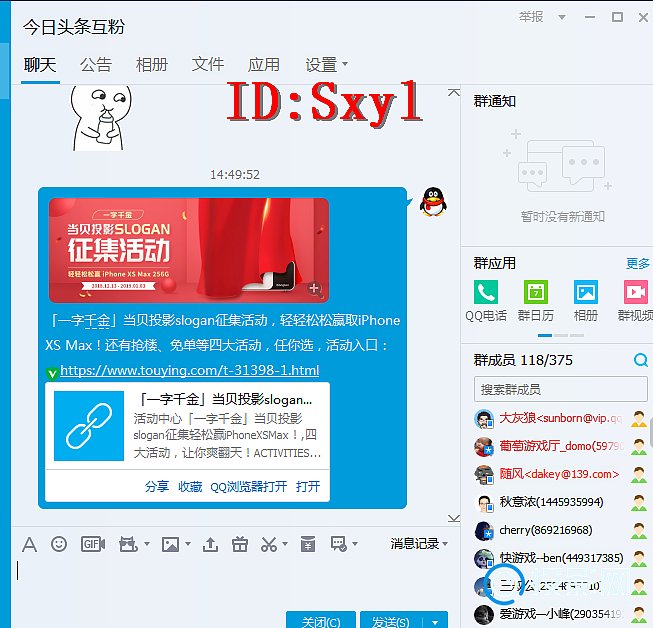Click the 发送(S) button
The width and height of the screenshot is (653, 628).
click(392, 620)
